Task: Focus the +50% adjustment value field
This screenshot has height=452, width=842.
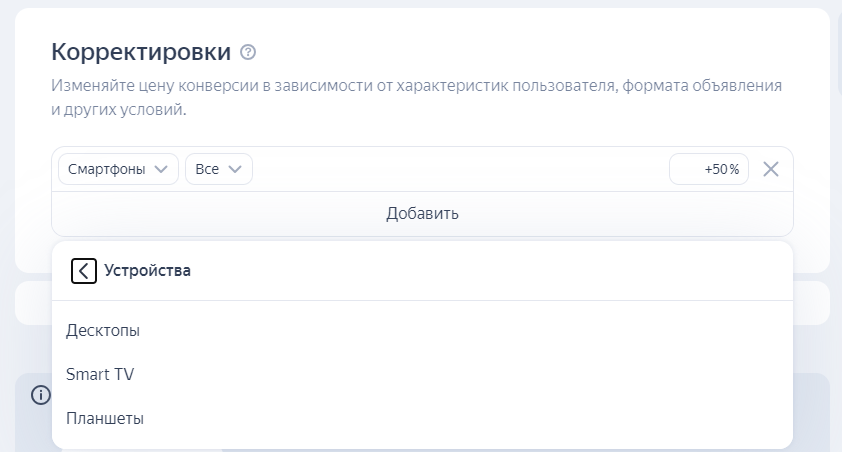Action: [709, 169]
